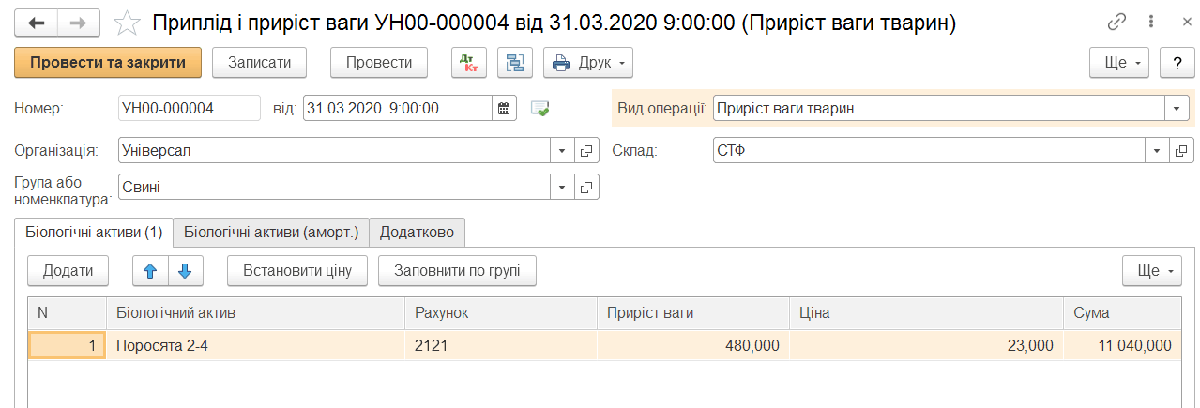1200x408 pixels.
Task: Focus the Номер field
Action: pos(188,108)
